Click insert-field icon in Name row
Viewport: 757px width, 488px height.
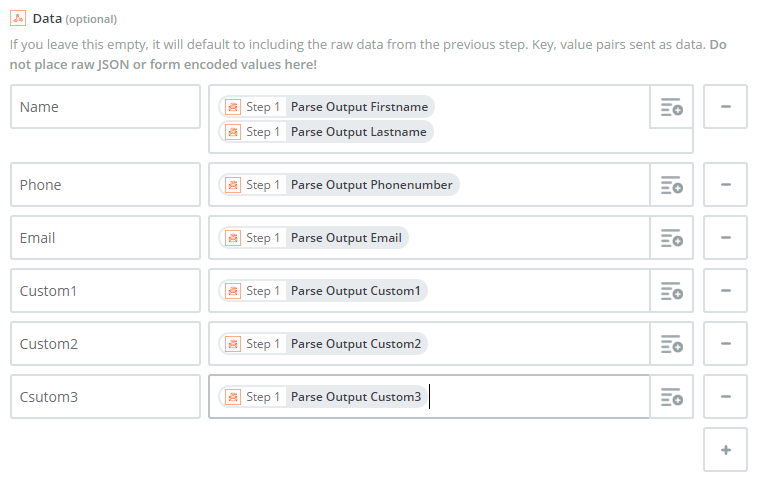coord(671,107)
